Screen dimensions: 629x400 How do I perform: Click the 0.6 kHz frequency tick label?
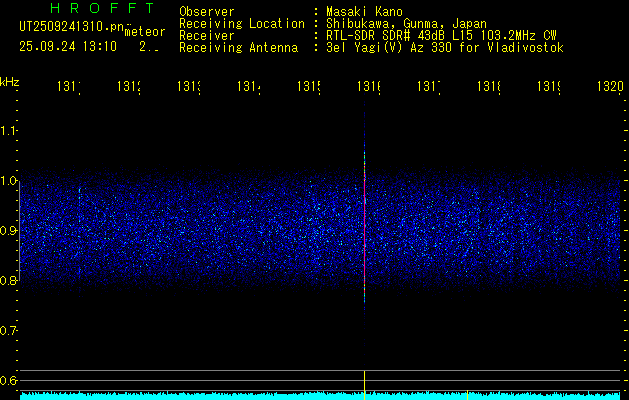coord(9,381)
